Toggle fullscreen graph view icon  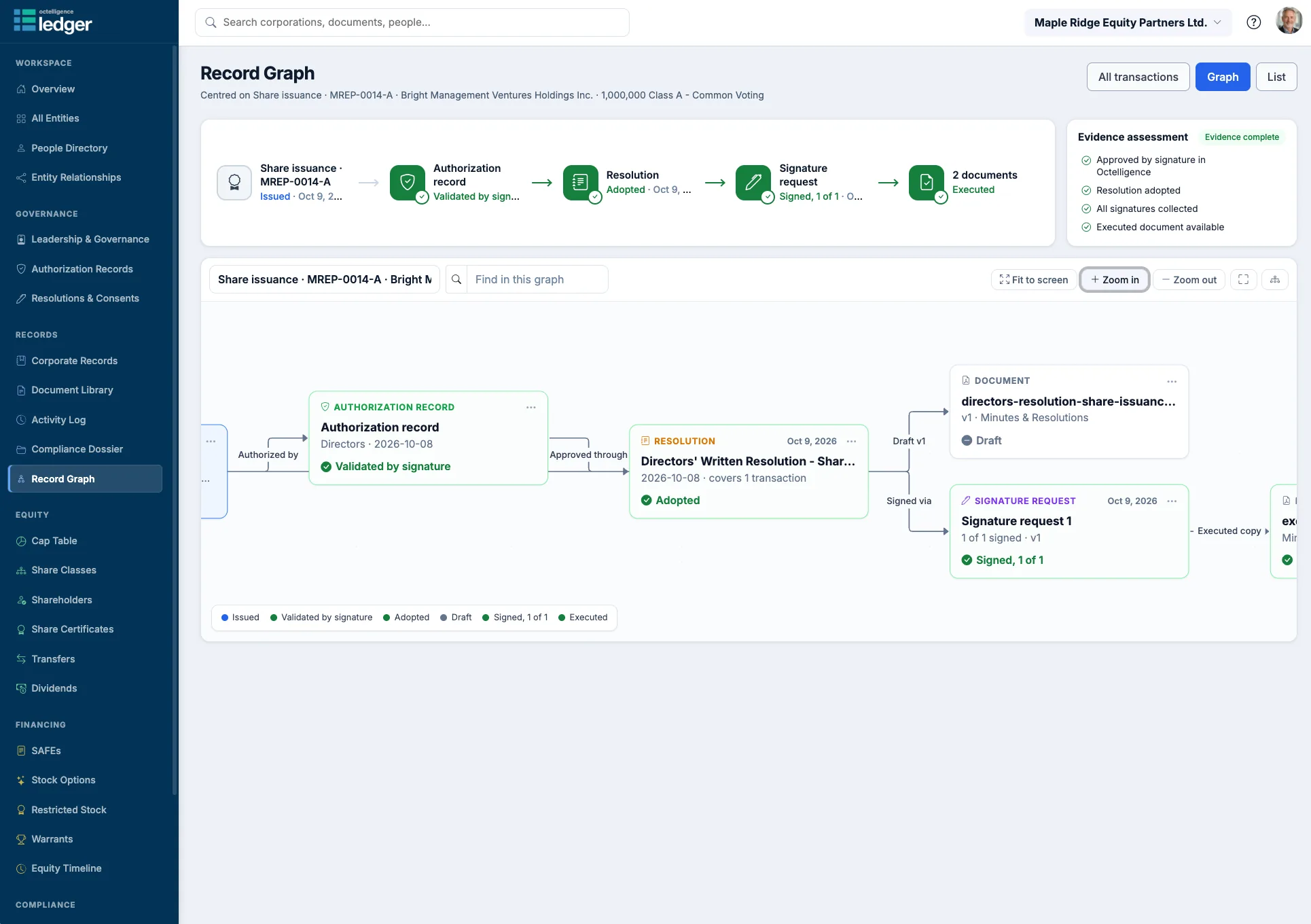pos(1243,279)
